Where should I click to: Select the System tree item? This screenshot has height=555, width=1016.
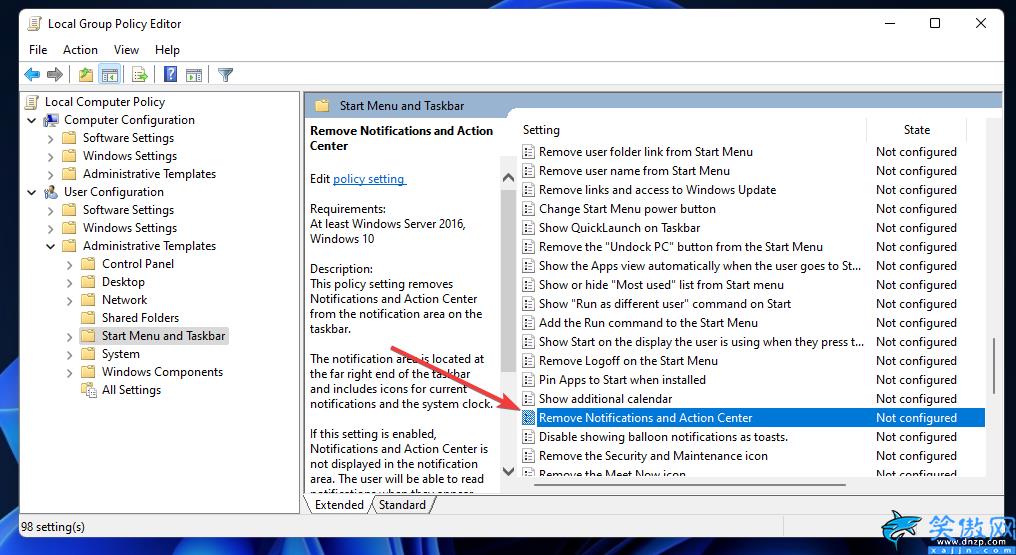coord(121,354)
